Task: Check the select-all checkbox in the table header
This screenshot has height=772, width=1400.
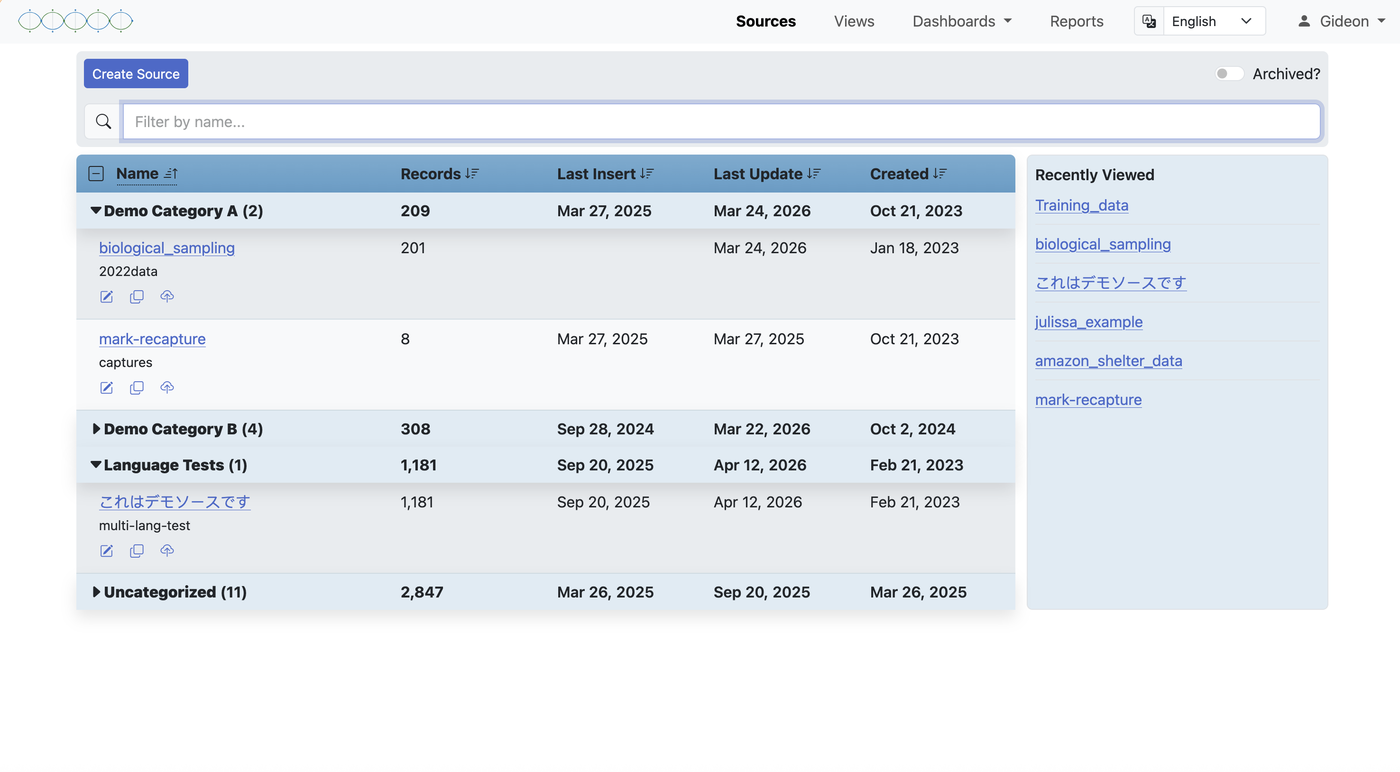Action: tap(96, 173)
